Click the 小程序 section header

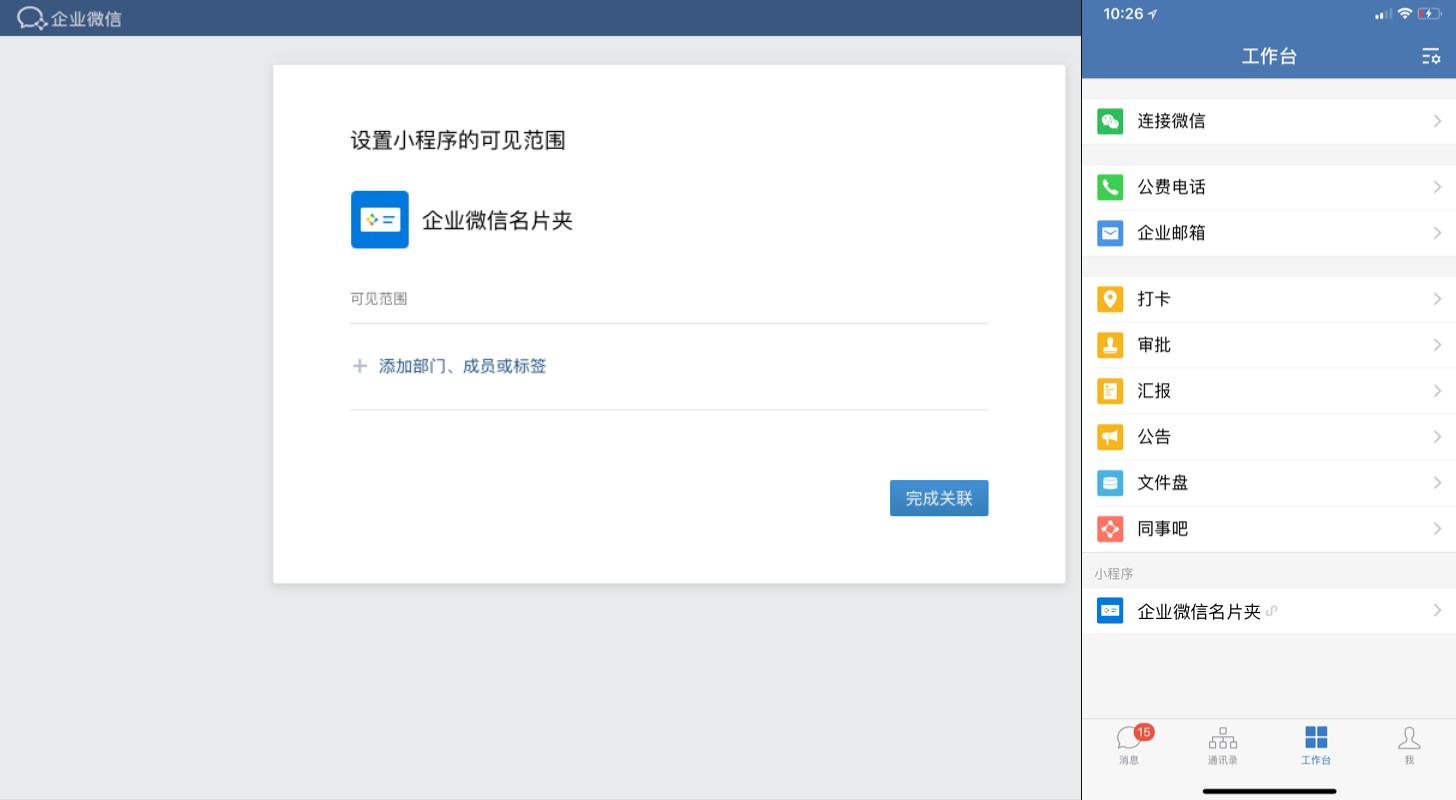pyautogui.click(x=1113, y=574)
